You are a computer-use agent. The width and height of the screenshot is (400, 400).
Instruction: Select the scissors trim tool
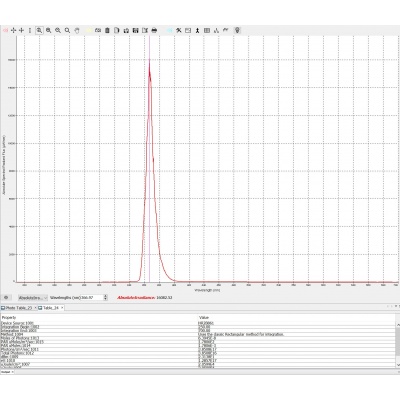(x=179, y=30)
